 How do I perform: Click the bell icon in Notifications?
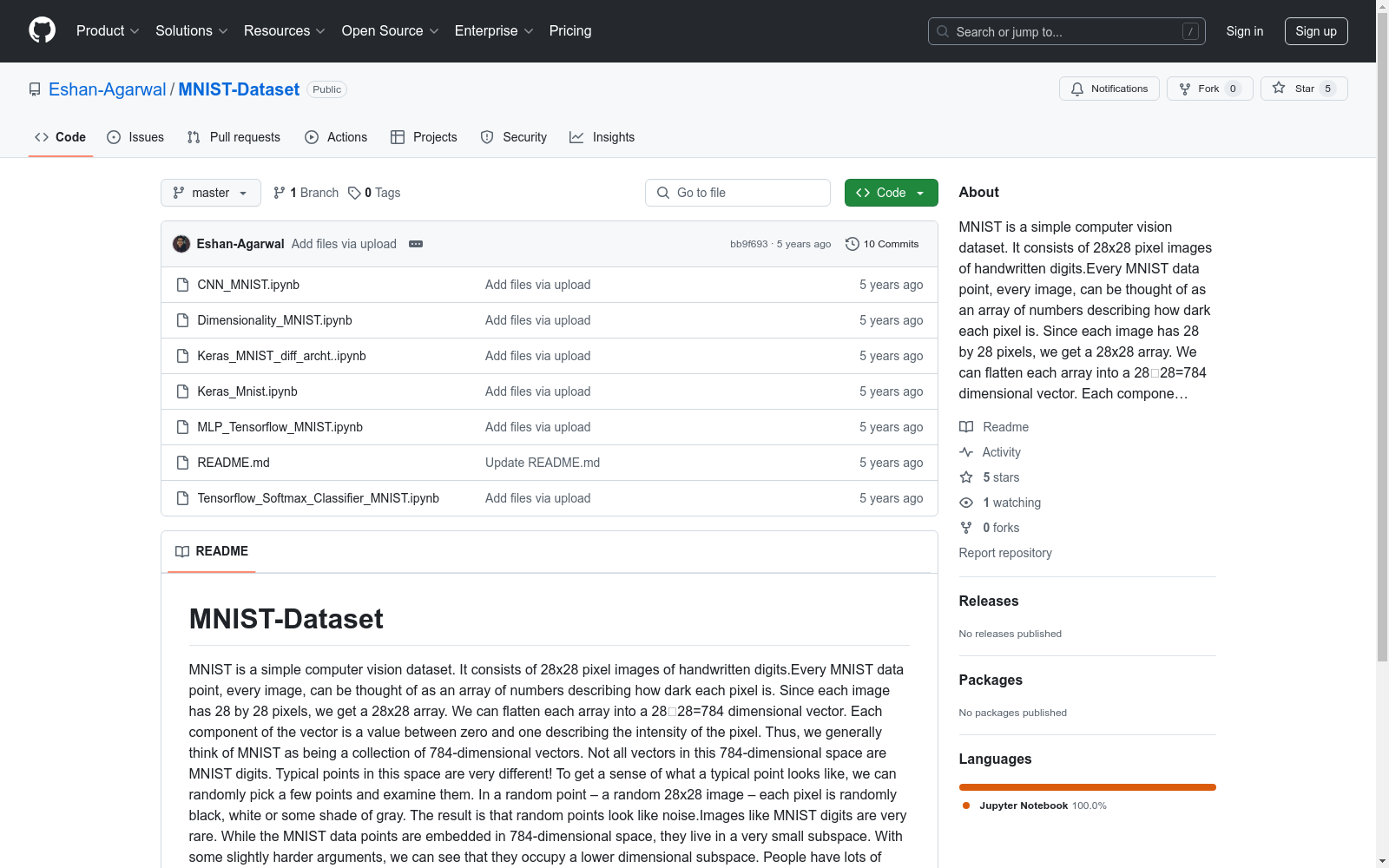[x=1077, y=89]
